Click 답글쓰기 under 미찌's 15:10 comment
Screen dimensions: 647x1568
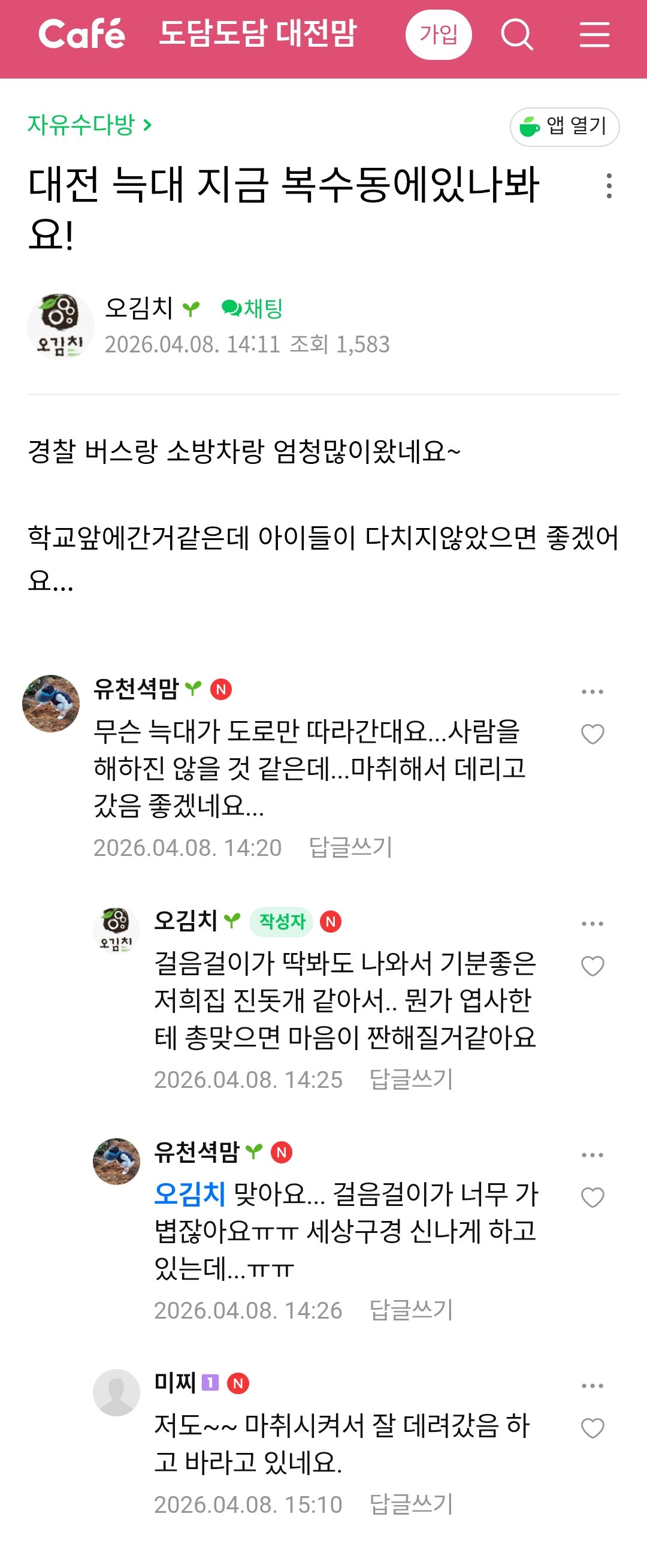[x=412, y=1504]
